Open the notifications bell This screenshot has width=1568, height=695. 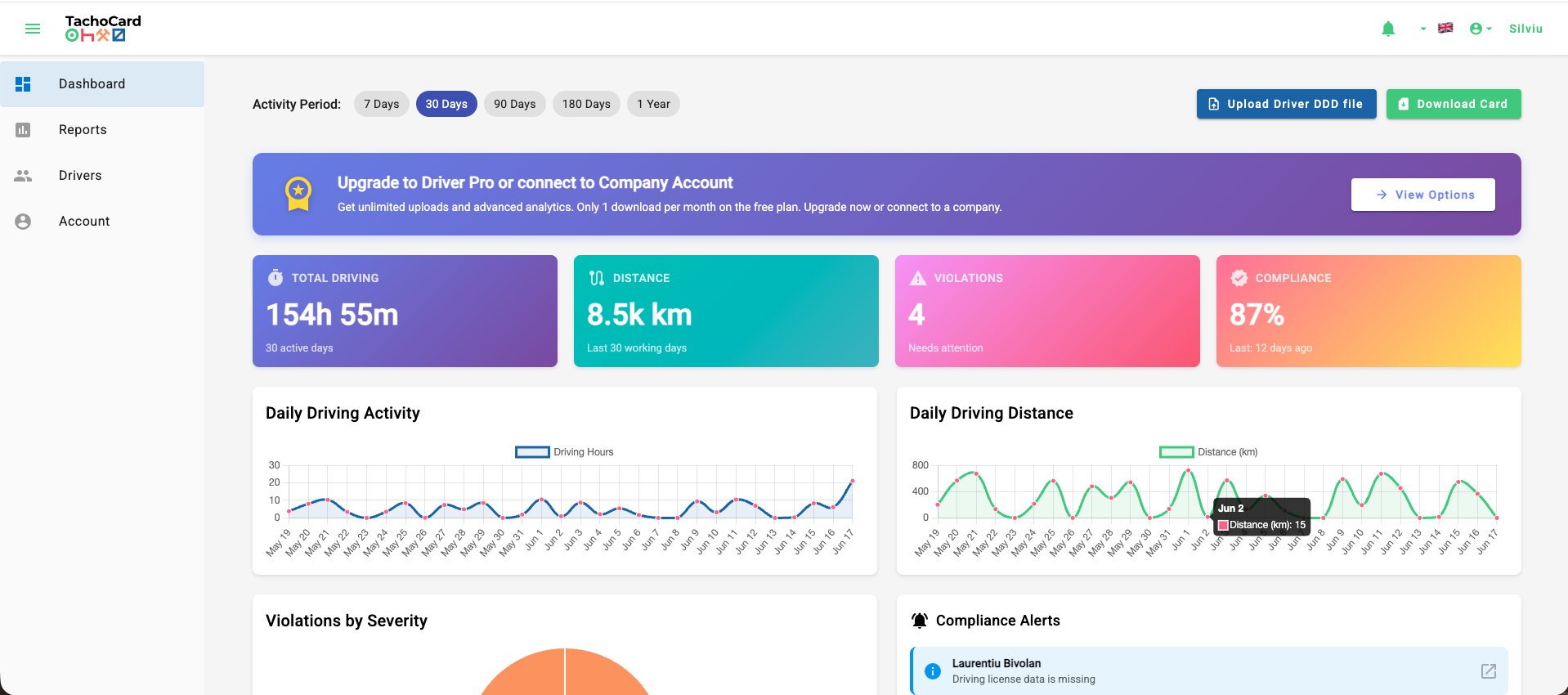pyautogui.click(x=1388, y=29)
